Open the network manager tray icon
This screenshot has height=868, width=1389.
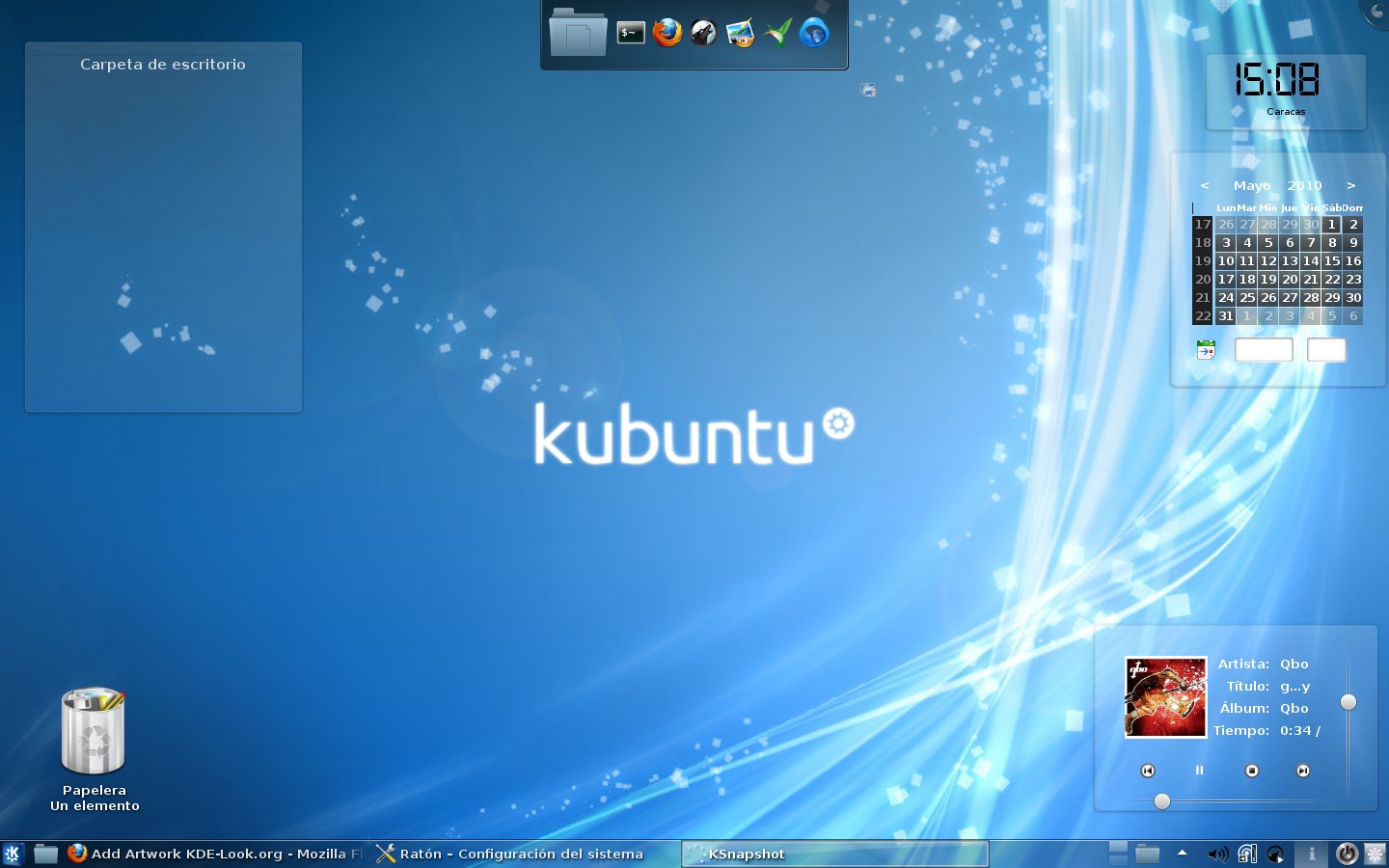1247,854
